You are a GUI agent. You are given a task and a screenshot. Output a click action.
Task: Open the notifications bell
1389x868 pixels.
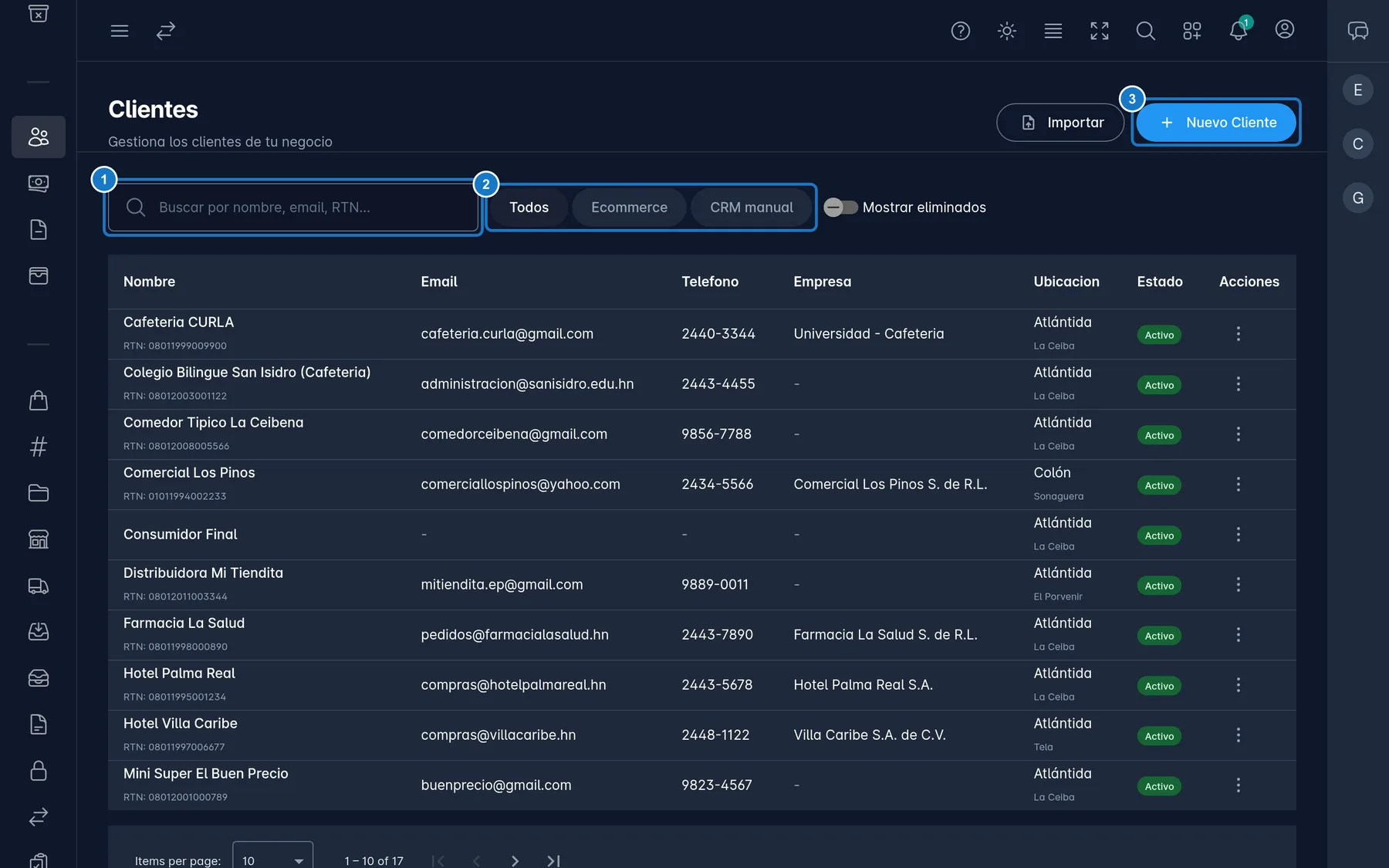(1239, 31)
